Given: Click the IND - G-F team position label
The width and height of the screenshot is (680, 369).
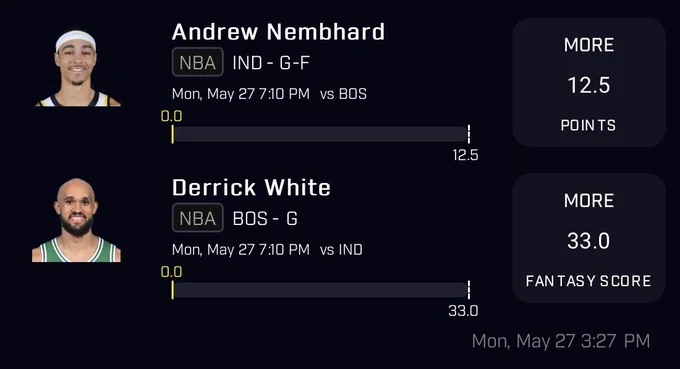Looking at the screenshot, I should pyautogui.click(x=271, y=63).
